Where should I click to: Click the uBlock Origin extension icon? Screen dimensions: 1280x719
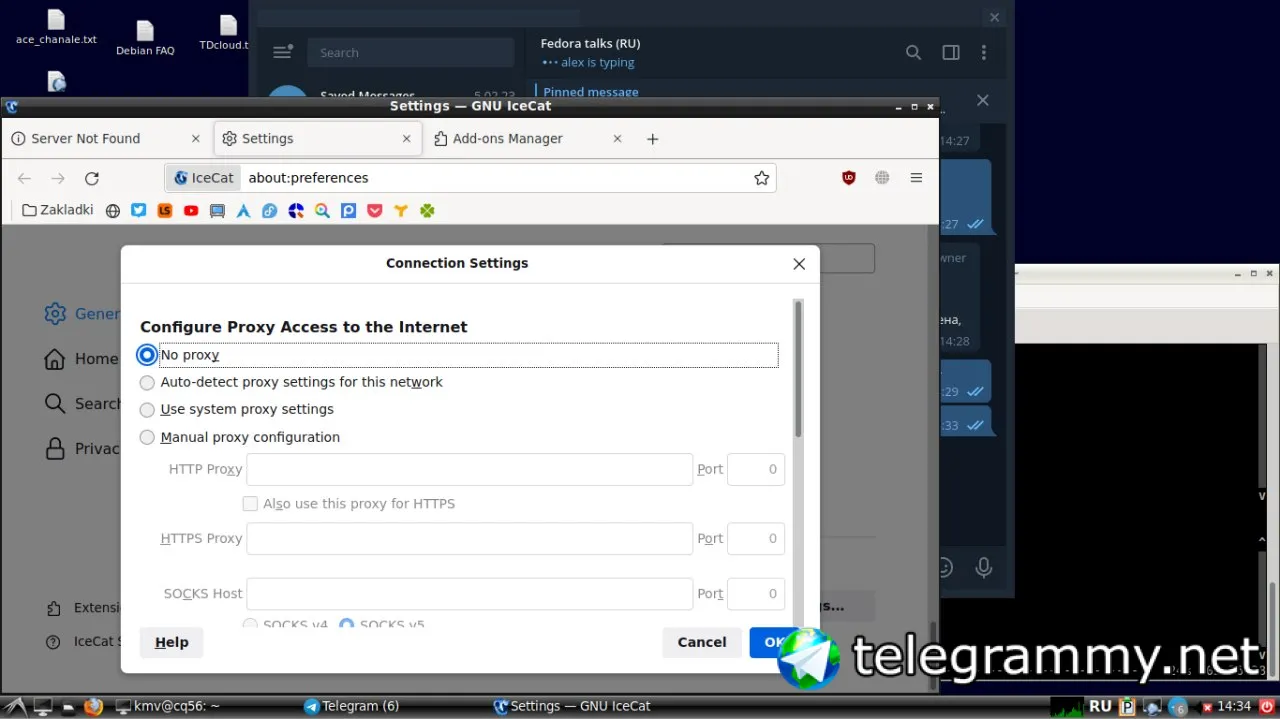tap(849, 178)
